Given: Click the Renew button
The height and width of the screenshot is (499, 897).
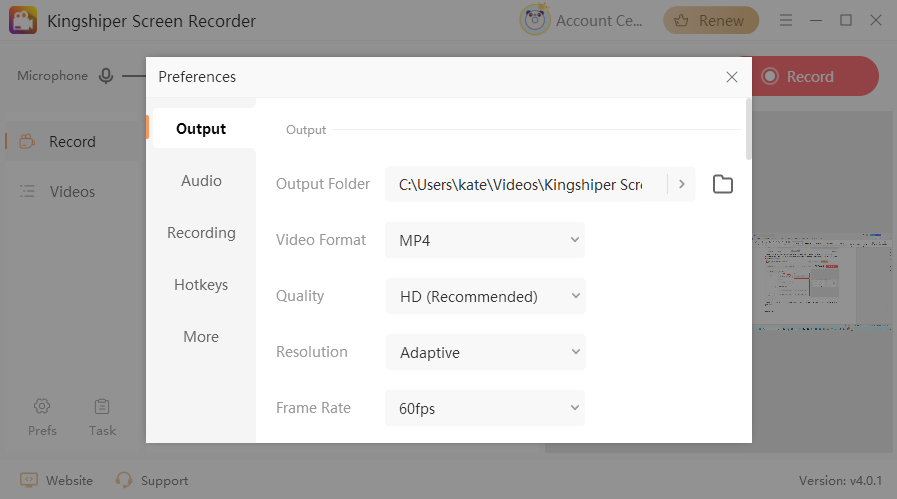Looking at the screenshot, I should click(x=711, y=21).
